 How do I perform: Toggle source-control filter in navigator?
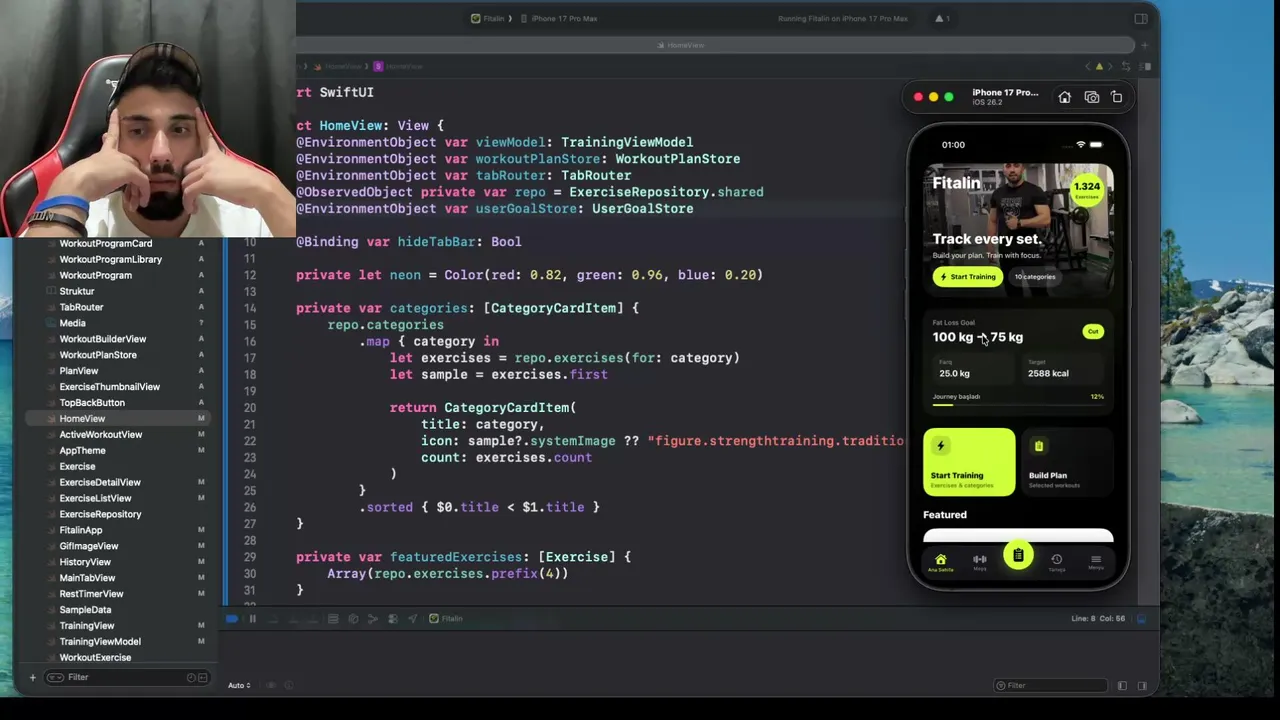click(x=203, y=678)
